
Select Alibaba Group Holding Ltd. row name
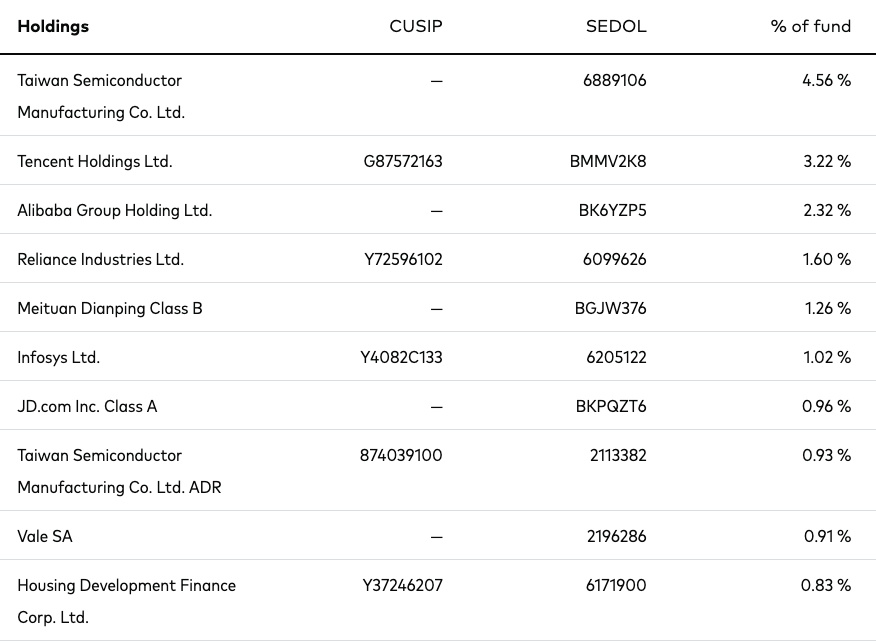click(x=115, y=210)
